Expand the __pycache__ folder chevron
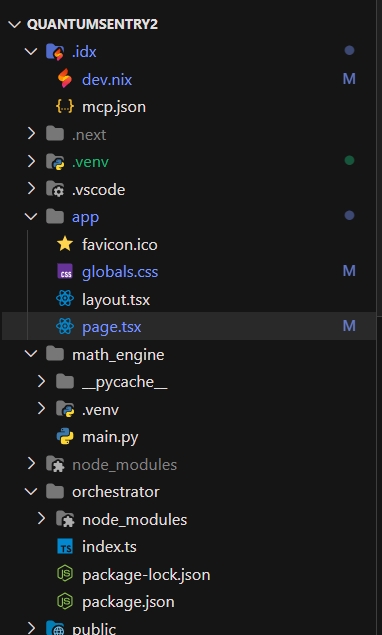382x635 pixels. point(41,381)
